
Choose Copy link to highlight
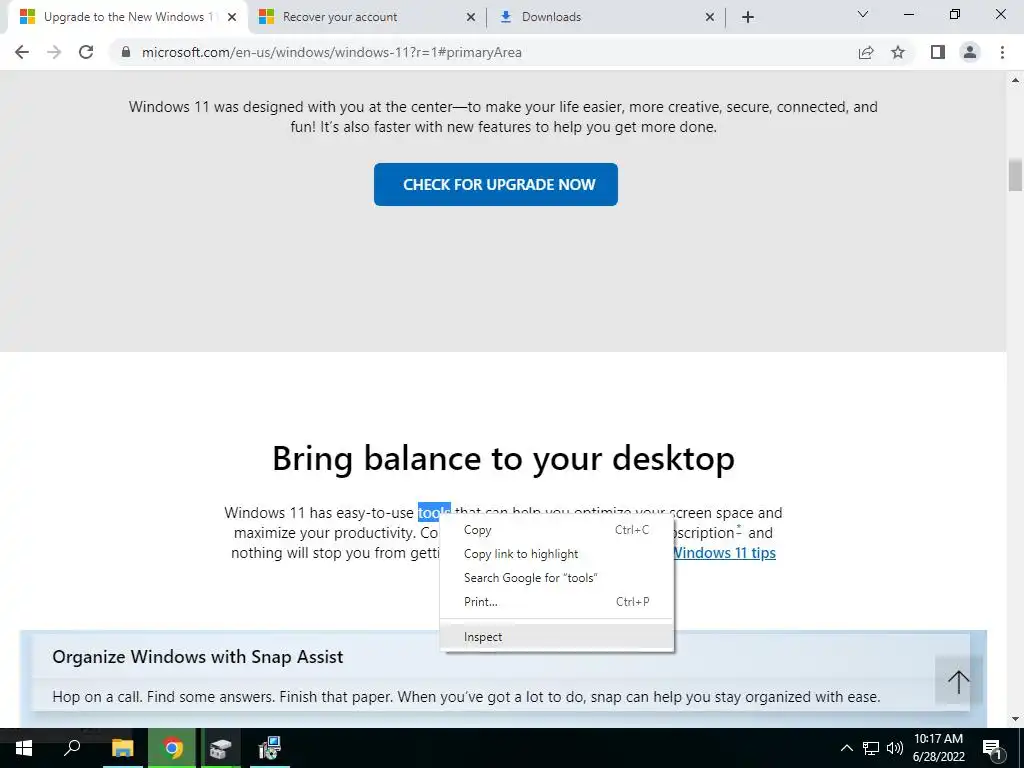coord(556,554)
